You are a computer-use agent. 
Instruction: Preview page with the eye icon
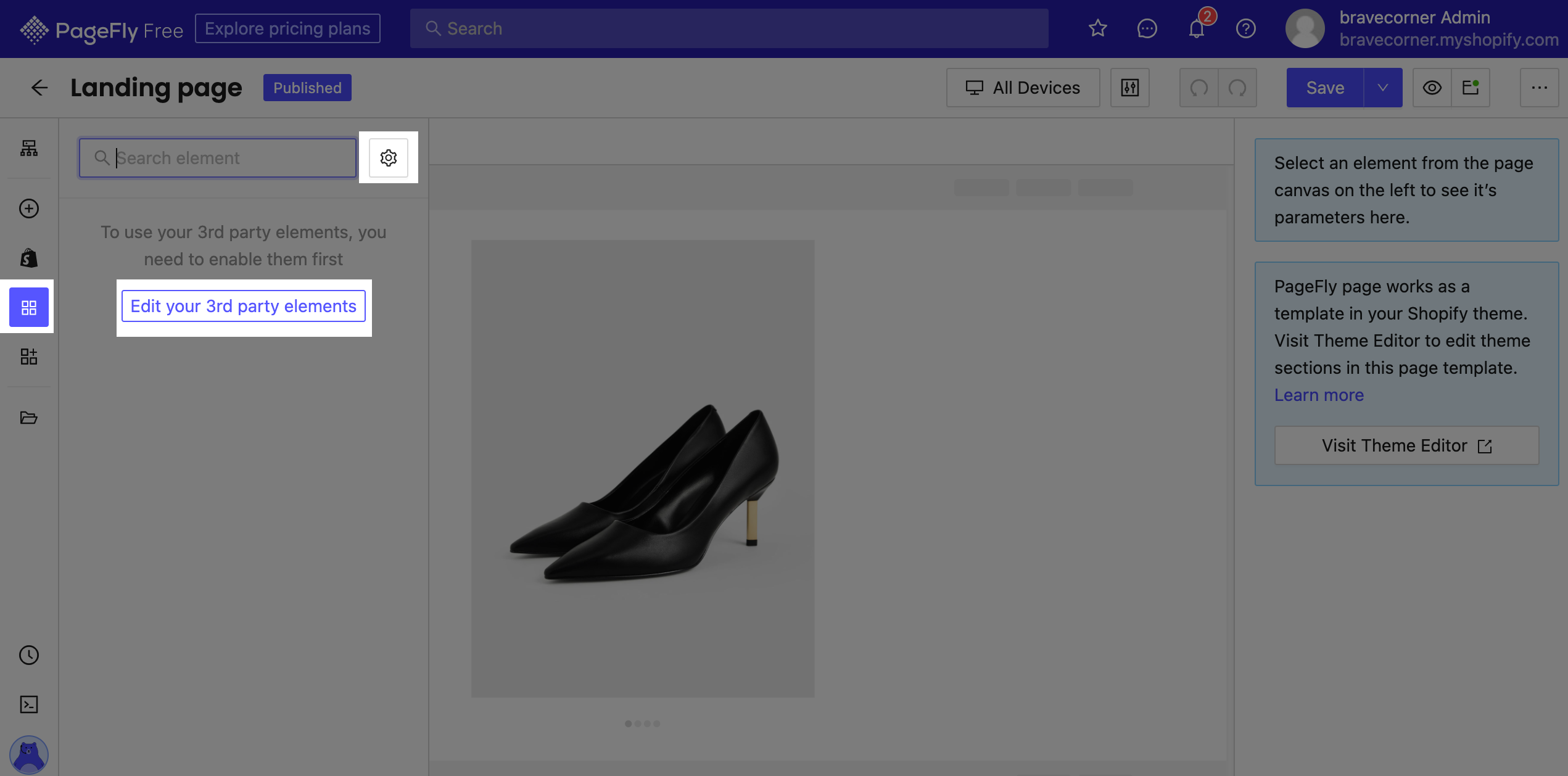click(1432, 88)
